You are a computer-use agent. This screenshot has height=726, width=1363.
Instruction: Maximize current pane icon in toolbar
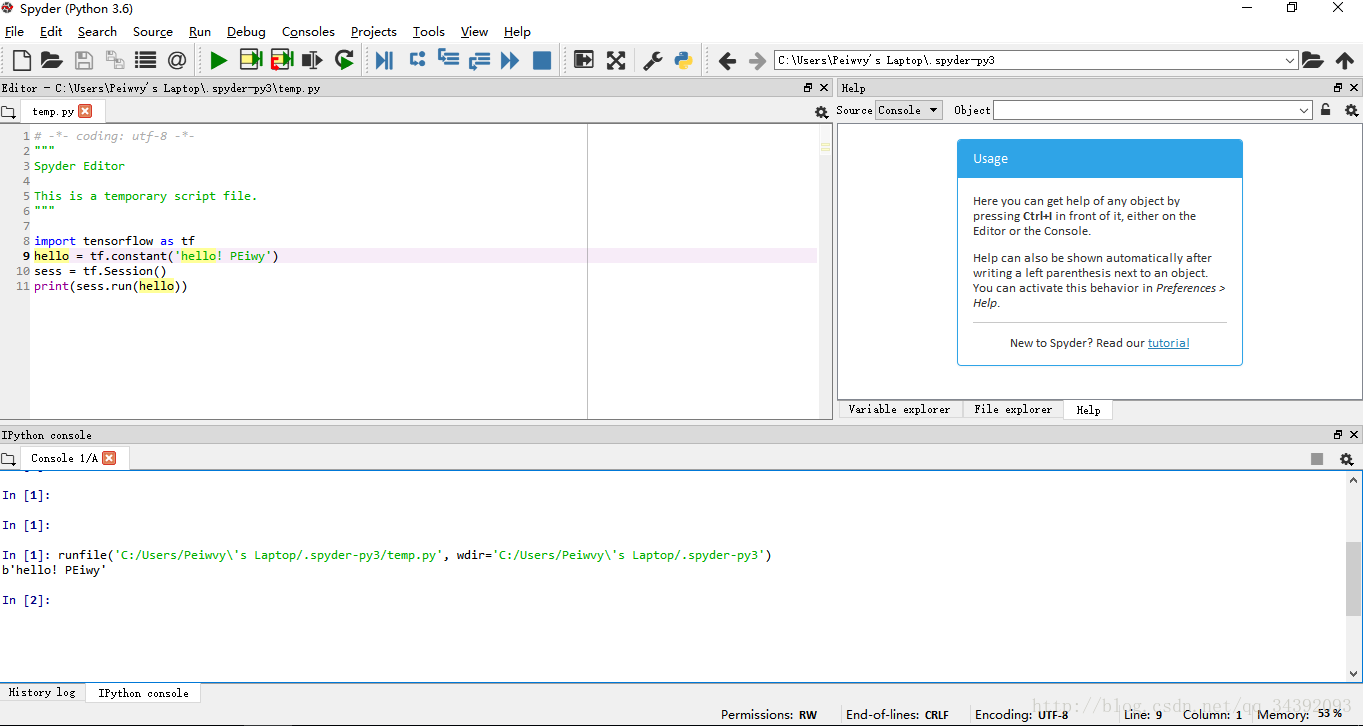tap(584, 60)
